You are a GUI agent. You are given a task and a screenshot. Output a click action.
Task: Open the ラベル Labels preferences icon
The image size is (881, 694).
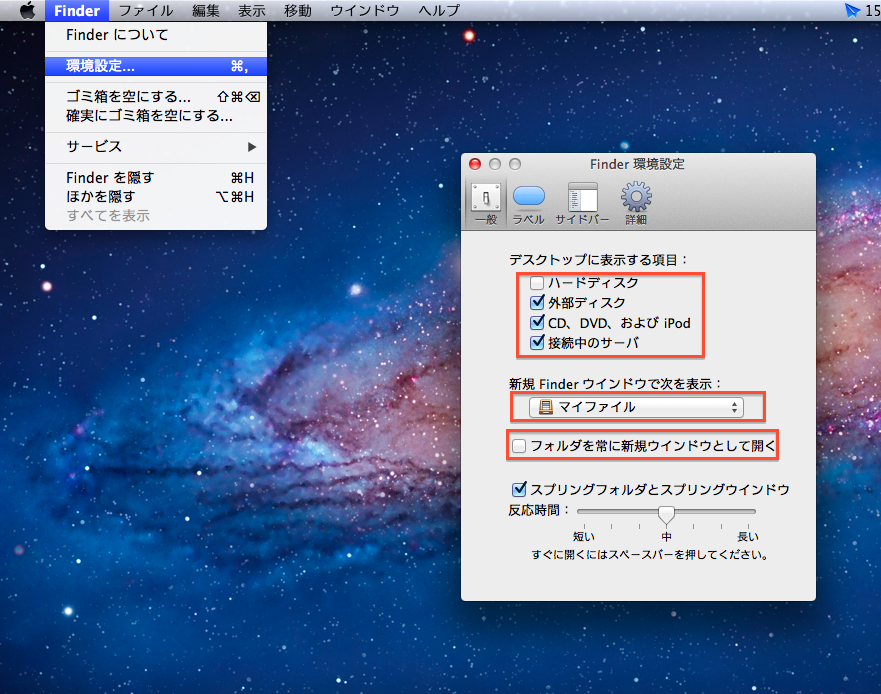click(529, 204)
